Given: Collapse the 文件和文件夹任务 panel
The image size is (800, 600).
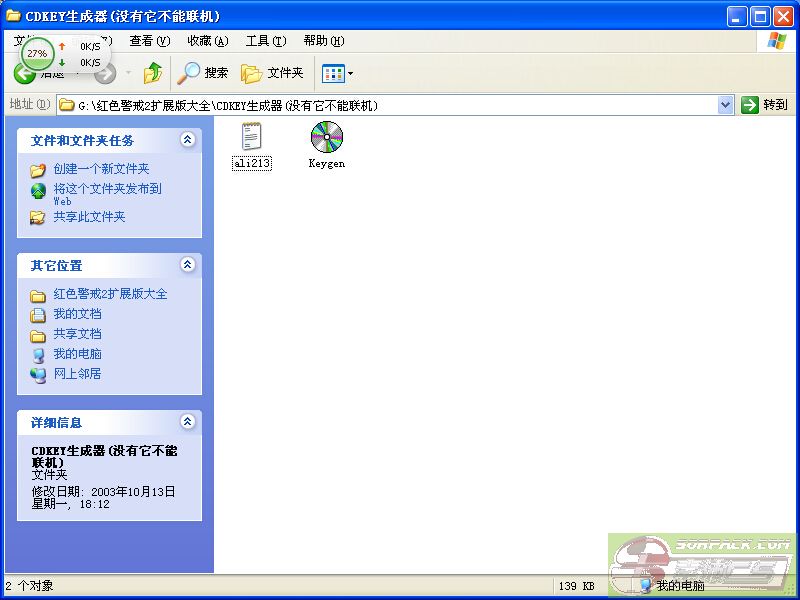Looking at the screenshot, I should pos(187,140).
